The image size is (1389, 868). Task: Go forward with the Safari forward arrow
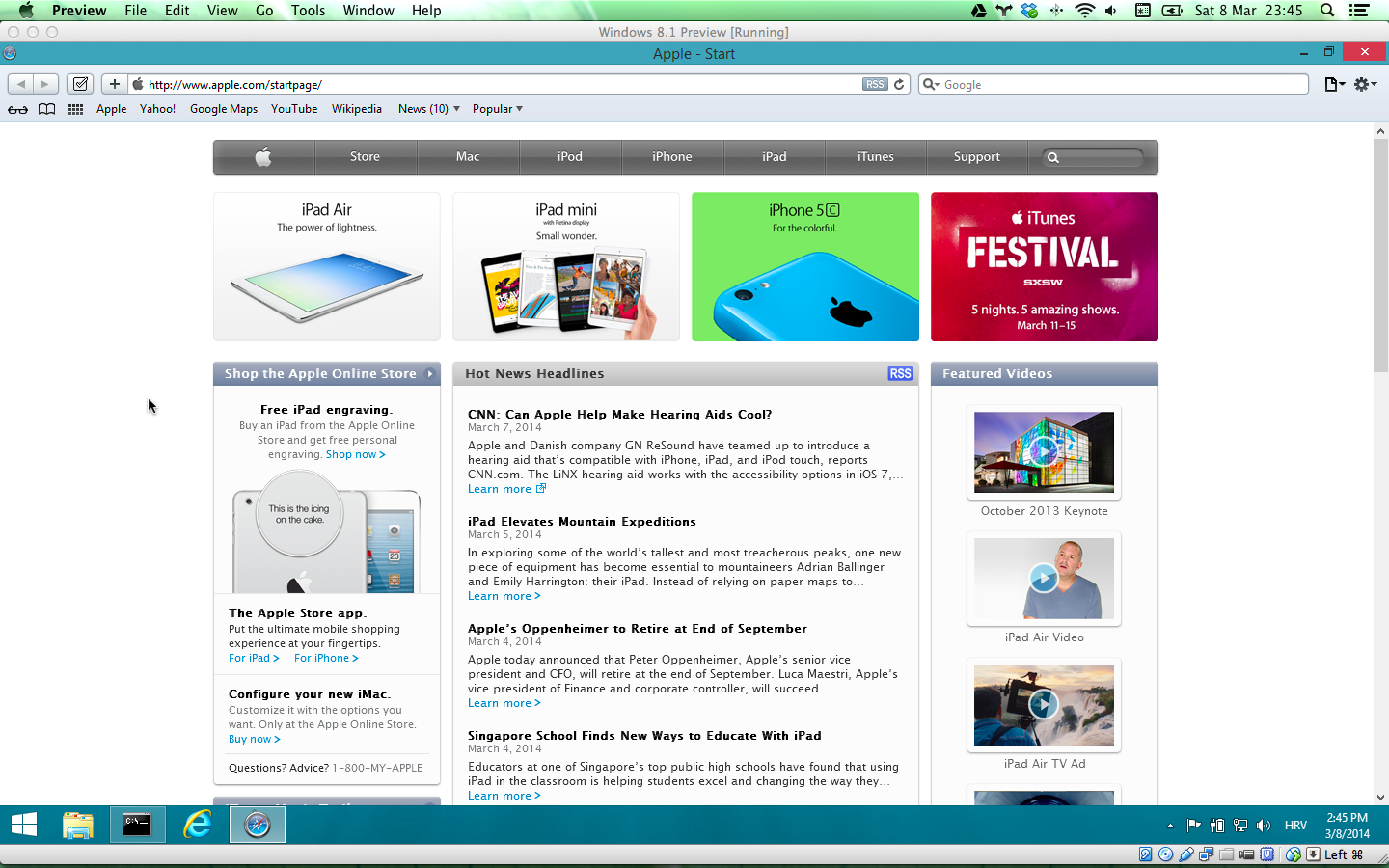[45, 84]
